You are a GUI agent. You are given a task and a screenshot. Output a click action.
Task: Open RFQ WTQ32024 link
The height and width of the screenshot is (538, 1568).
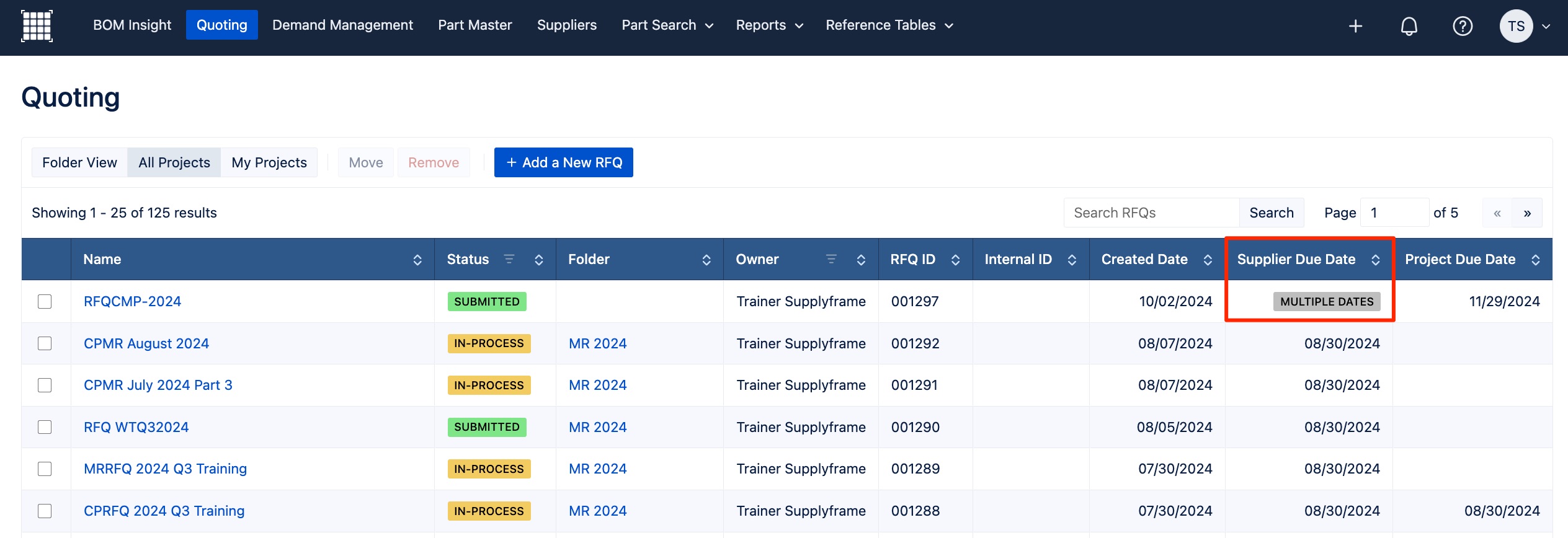click(x=136, y=427)
